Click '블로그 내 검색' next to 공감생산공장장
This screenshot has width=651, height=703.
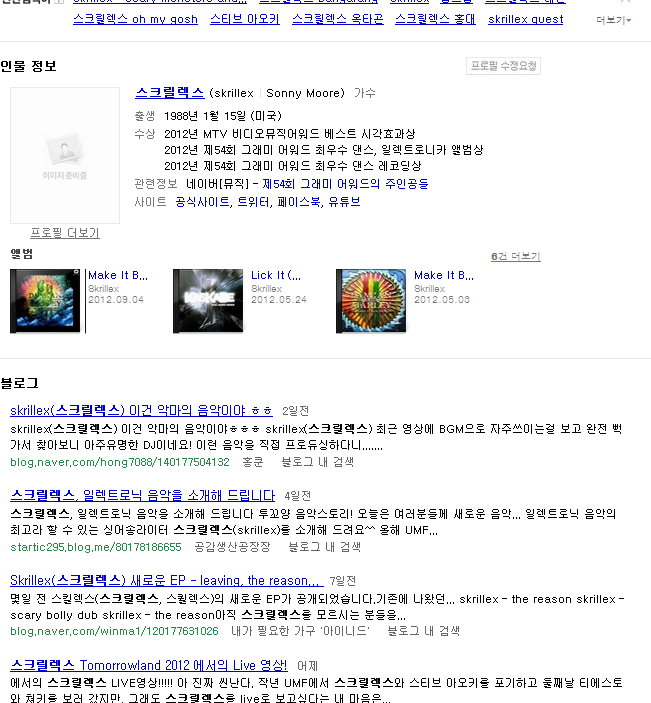(x=324, y=547)
